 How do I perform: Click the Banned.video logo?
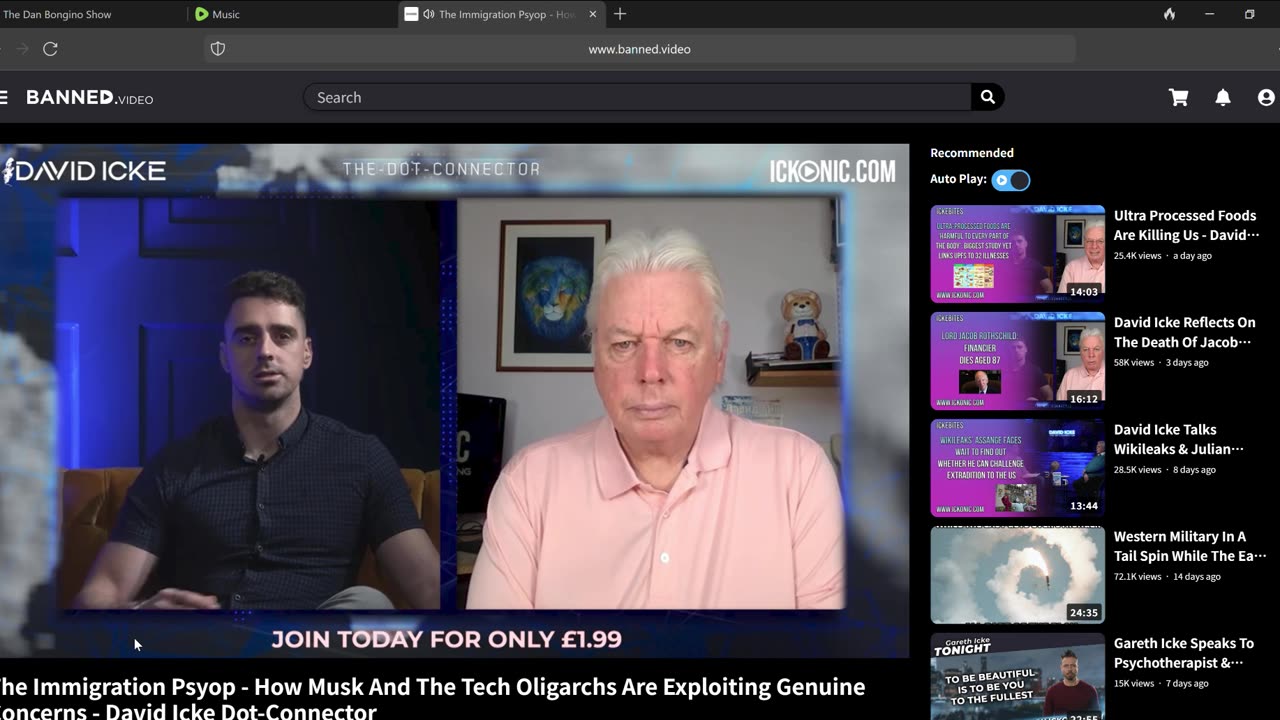click(90, 97)
